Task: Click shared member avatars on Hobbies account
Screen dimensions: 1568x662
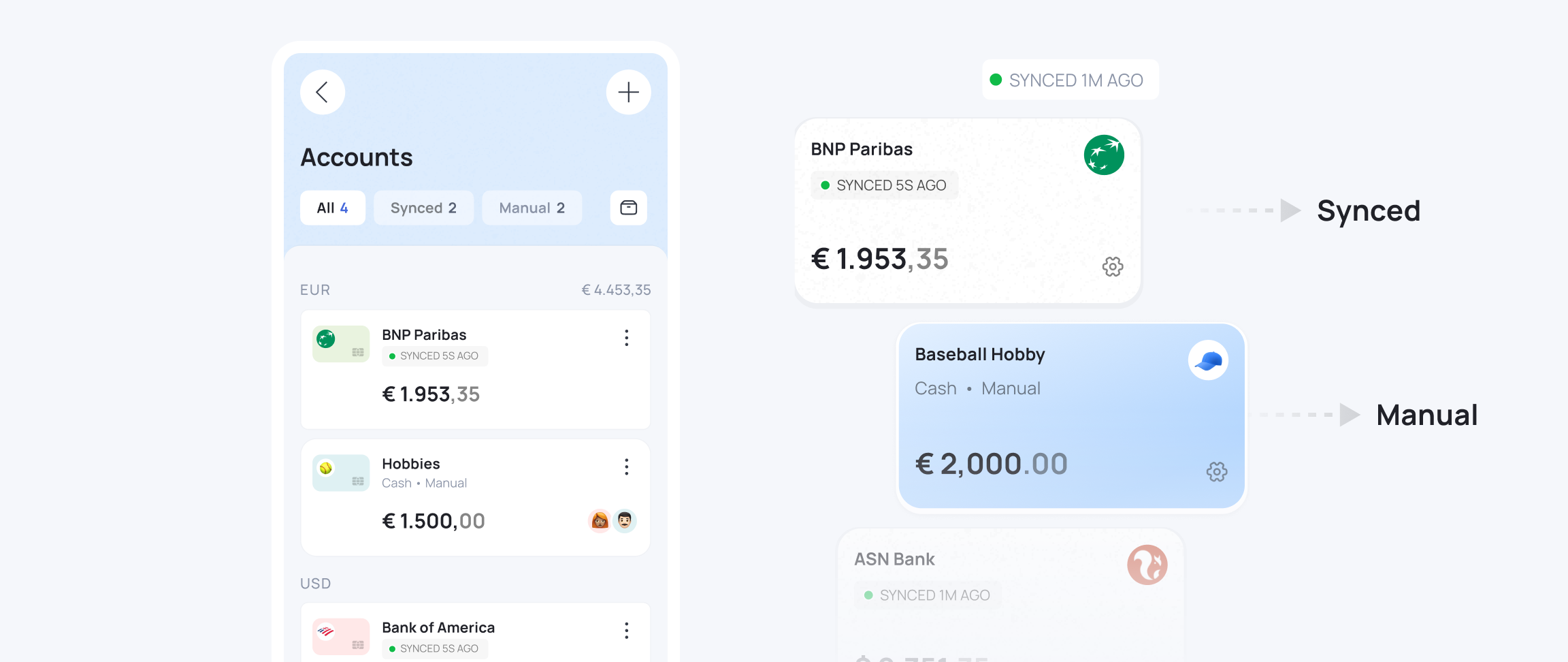Action: pyautogui.click(x=612, y=521)
